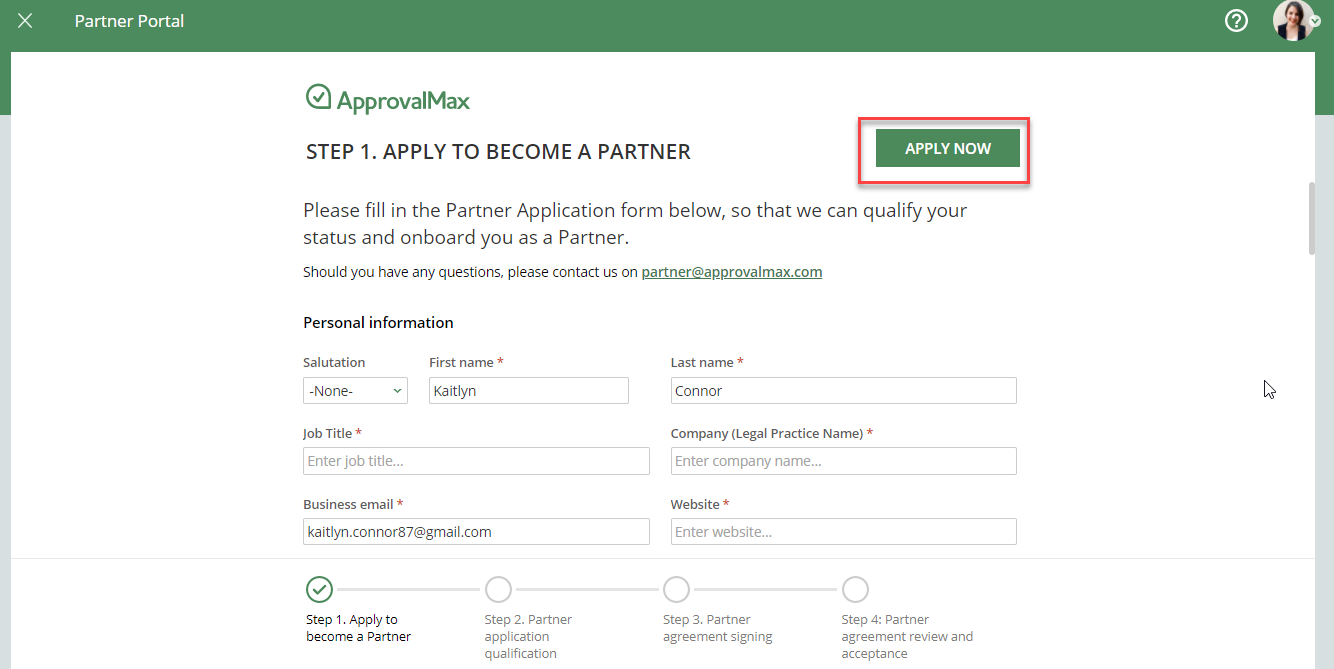The height and width of the screenshot is (669, 1334).
Task: Click the 'Step 3. Partner agreement signing' label
Action: pos(717,628)
